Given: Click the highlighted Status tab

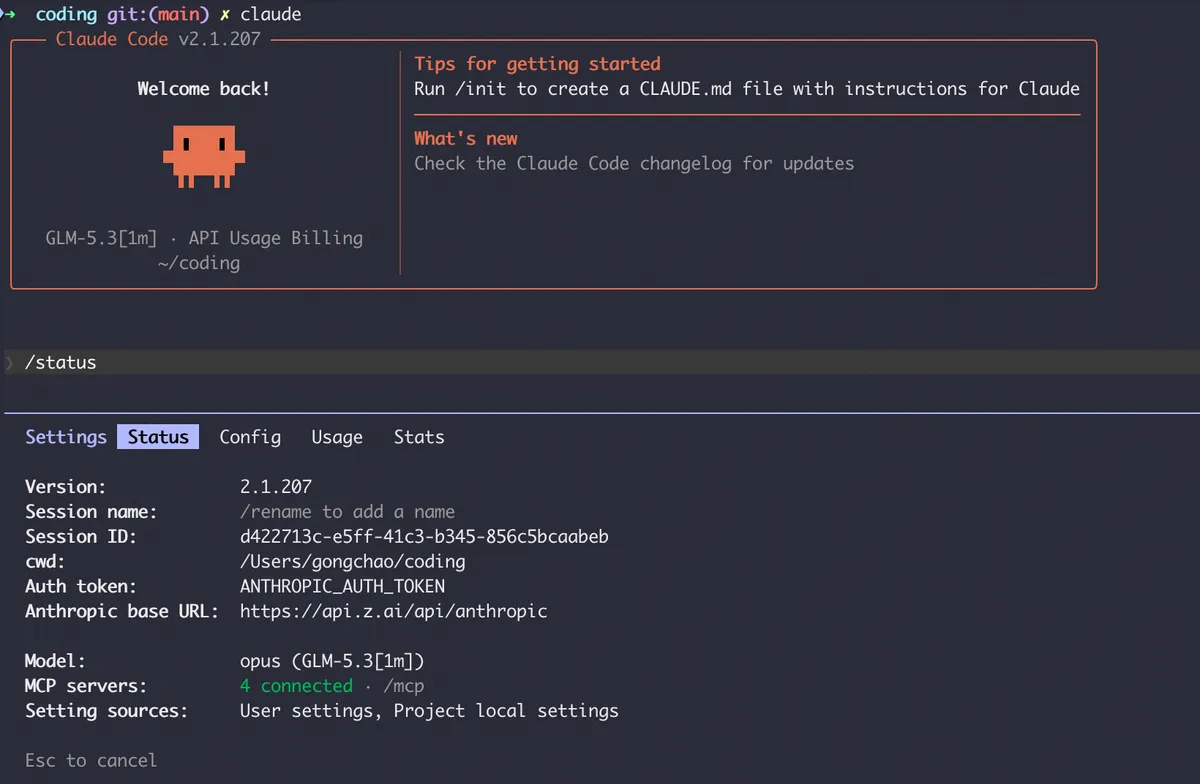Looking at the screenshot, I should (x=158, y=437).
